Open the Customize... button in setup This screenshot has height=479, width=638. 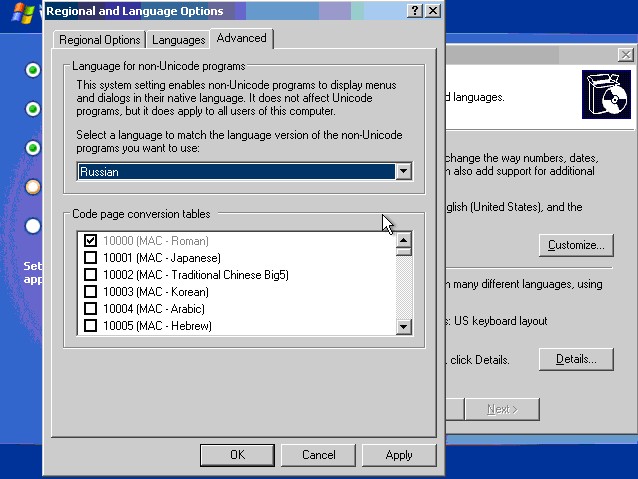click(575, 245)
